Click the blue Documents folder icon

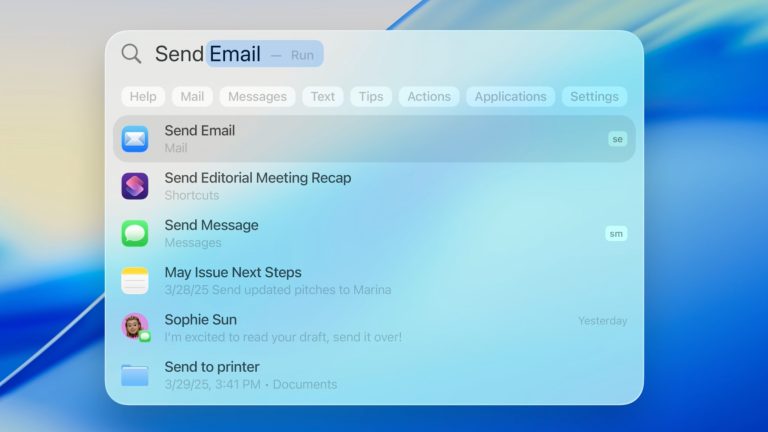[x=135, y=375]
